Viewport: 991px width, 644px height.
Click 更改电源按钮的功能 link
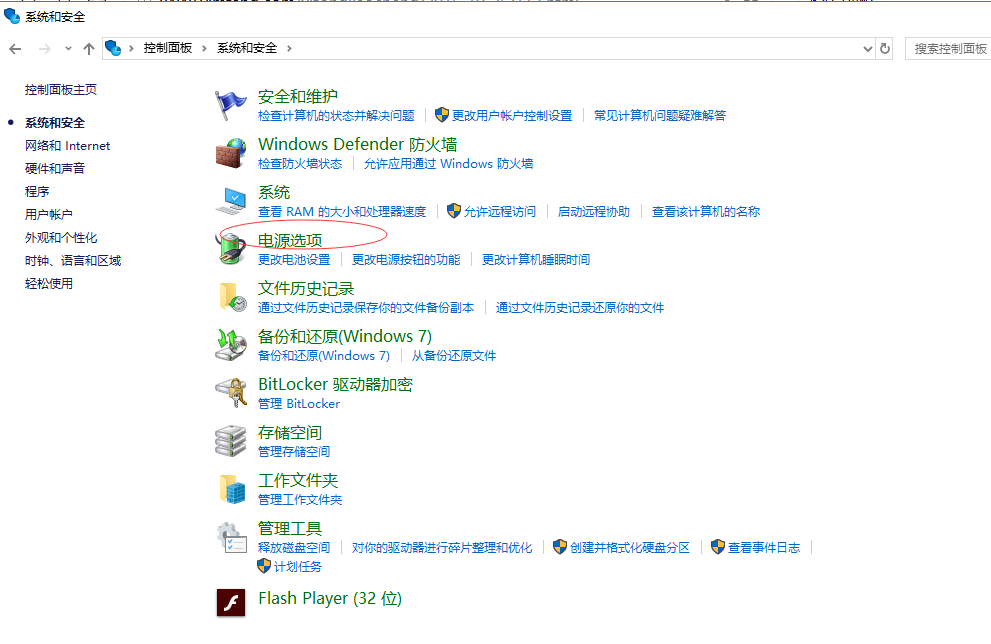tap(406, 260)
